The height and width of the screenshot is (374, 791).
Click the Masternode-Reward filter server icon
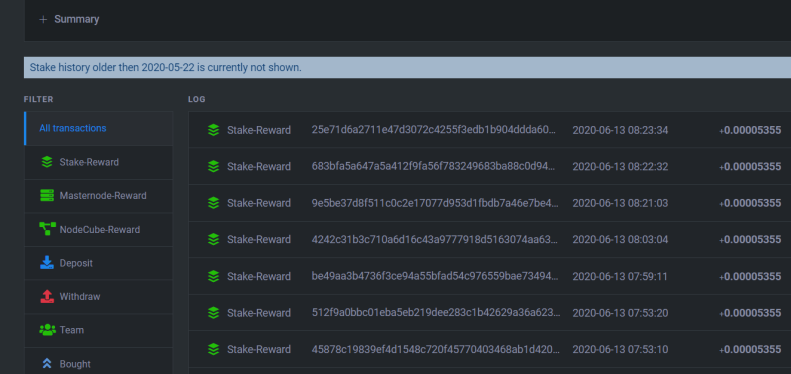point(47,195)
